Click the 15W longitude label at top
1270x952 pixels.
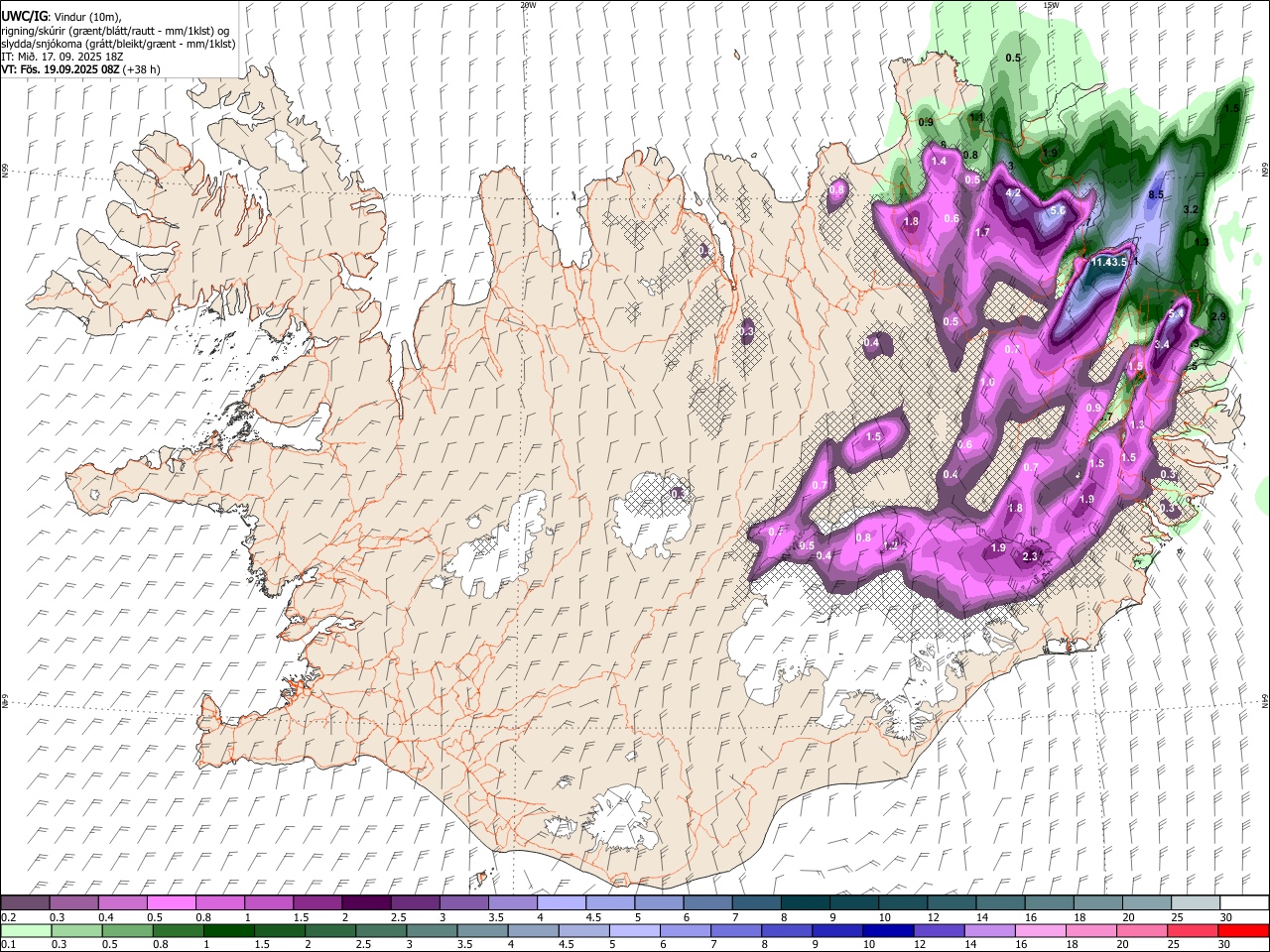tap(1051, 5)
